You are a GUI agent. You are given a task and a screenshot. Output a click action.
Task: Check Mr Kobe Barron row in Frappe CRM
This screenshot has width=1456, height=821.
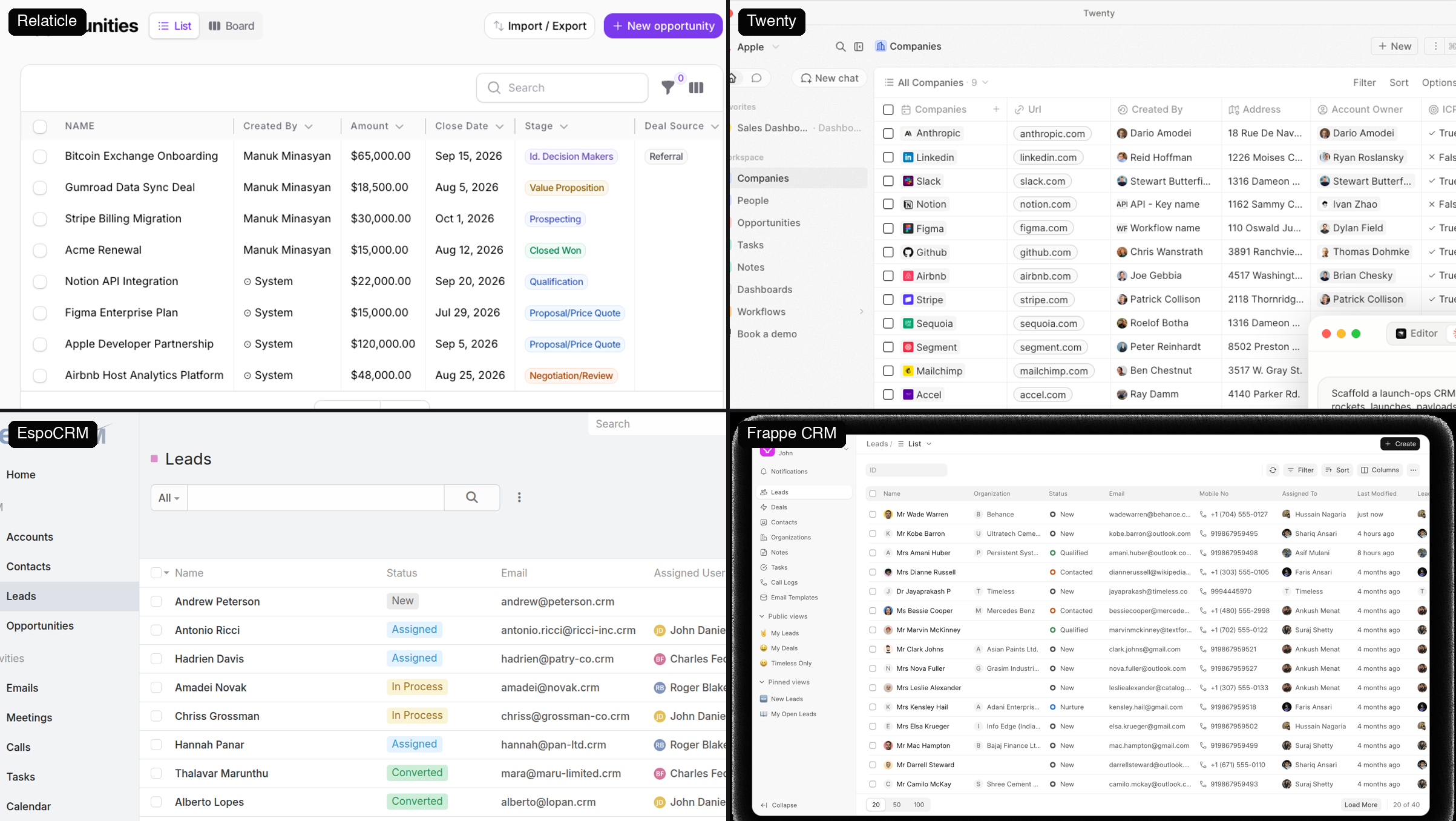coord(873,534)
